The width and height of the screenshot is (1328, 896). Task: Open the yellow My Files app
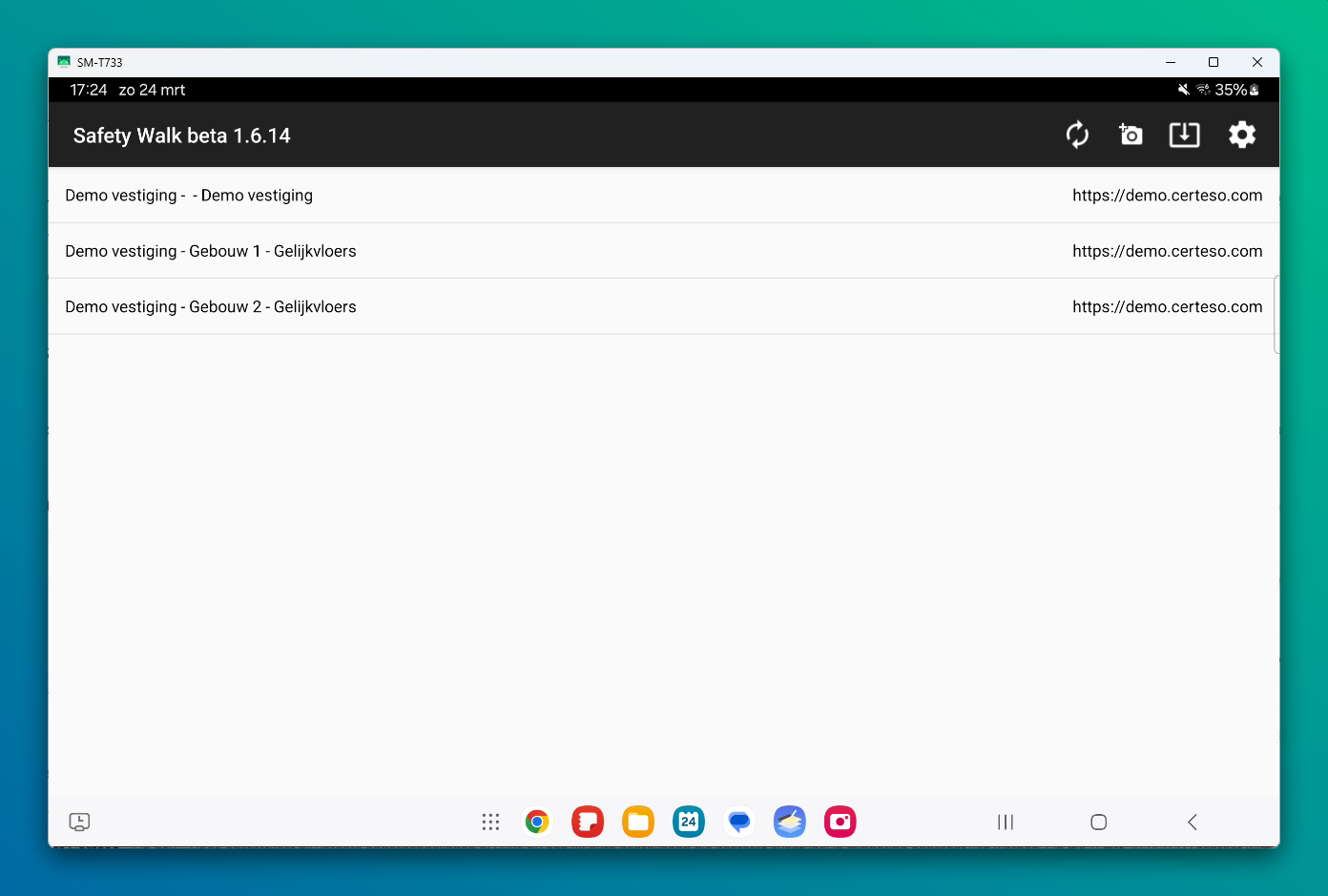[638, 822]
